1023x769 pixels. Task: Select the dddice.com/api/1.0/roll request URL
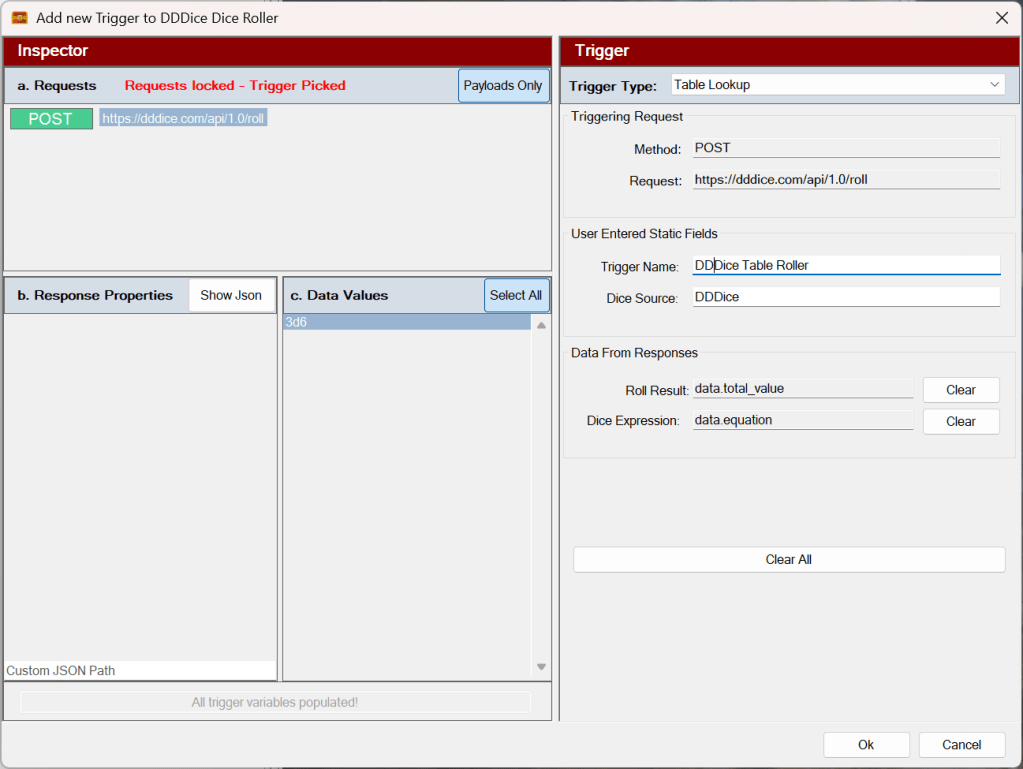[x=184, y=118]
